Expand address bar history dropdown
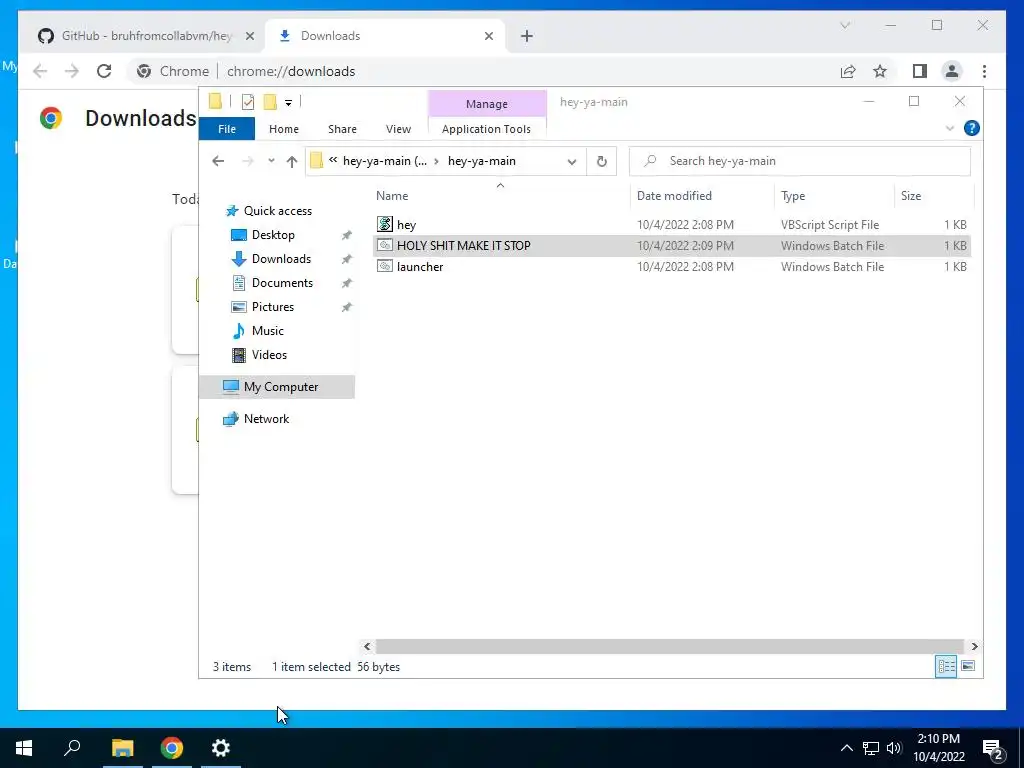The image size is (1024, 768). point(571,162)
